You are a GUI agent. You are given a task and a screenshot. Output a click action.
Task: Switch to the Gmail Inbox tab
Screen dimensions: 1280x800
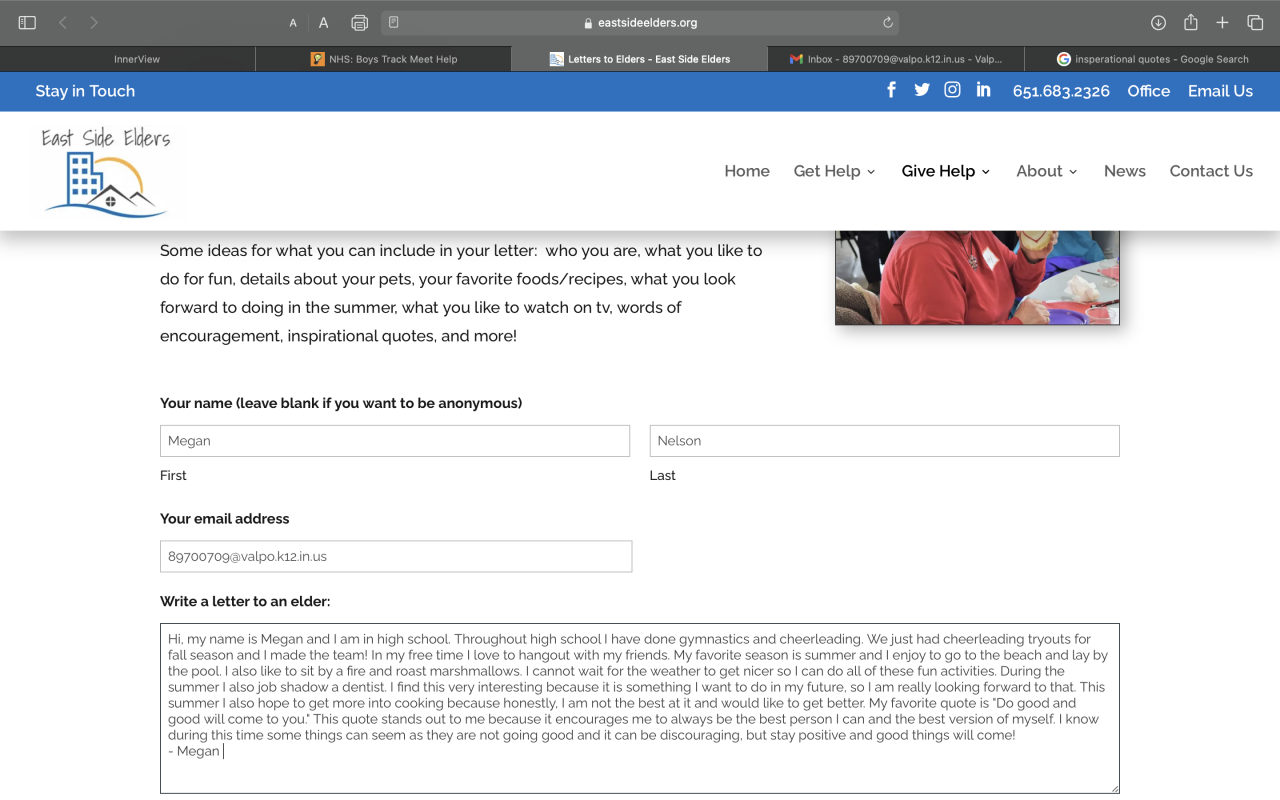(896, 59)
